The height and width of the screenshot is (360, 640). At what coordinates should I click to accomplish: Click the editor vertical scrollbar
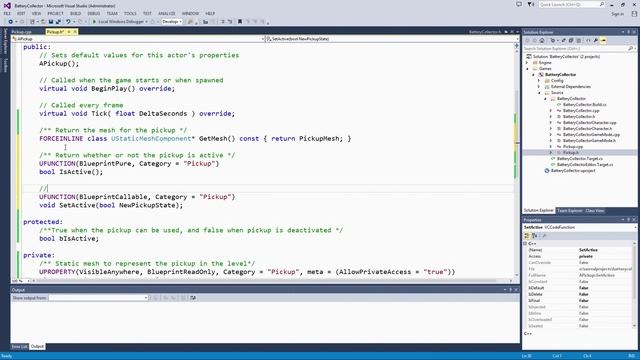[x=516, y=163]
